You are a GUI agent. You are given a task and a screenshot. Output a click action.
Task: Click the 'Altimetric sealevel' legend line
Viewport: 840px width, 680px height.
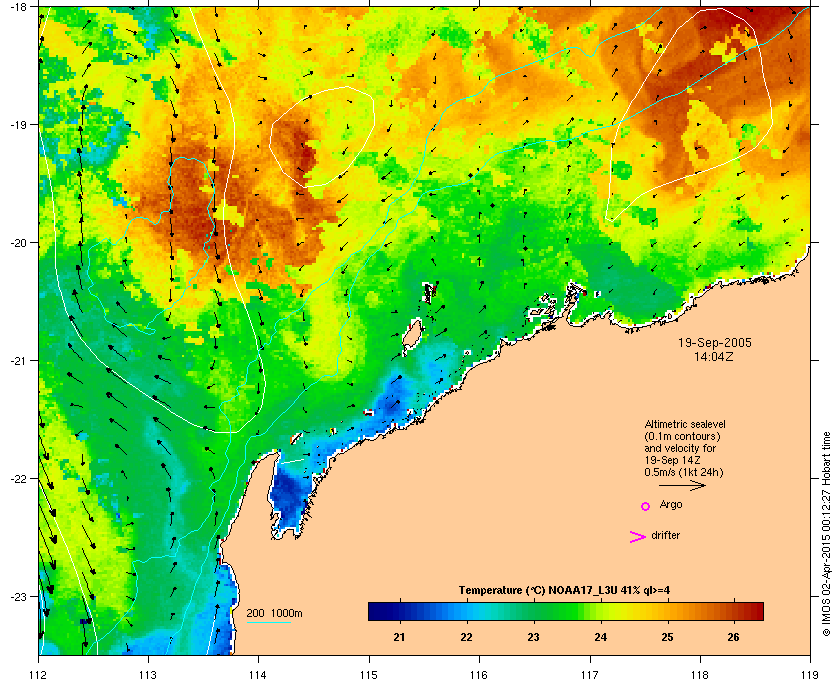coord(685,424)
